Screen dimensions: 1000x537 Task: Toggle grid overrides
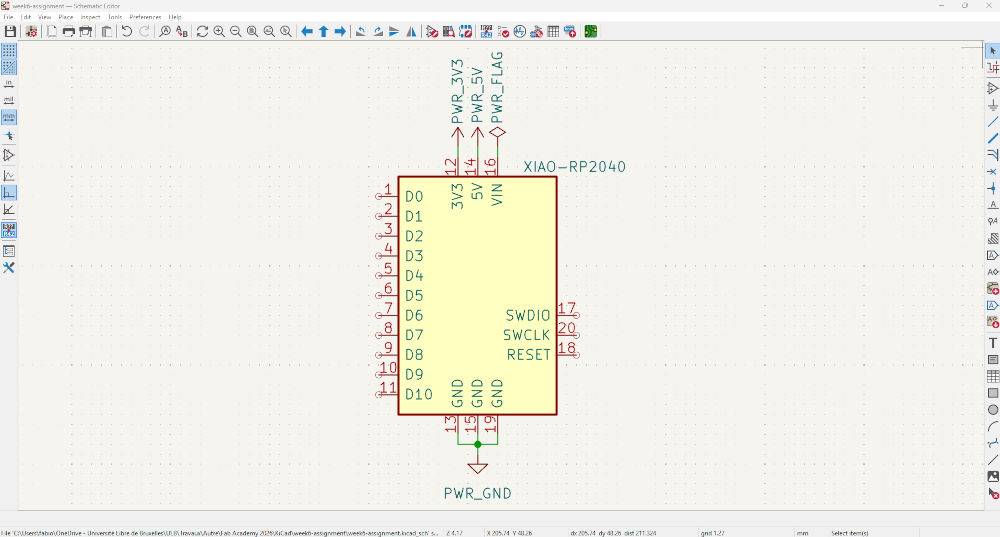(9, 67)
